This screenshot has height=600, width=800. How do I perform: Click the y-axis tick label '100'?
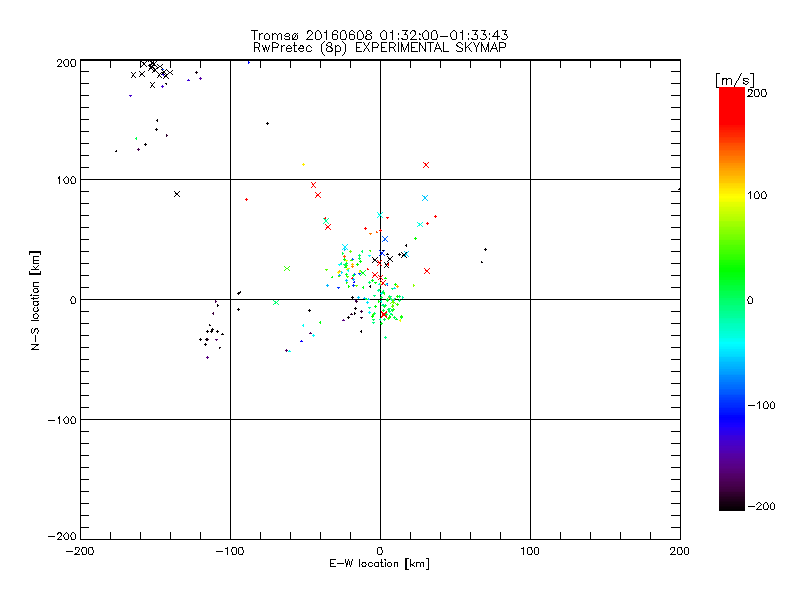coord(66,180)
